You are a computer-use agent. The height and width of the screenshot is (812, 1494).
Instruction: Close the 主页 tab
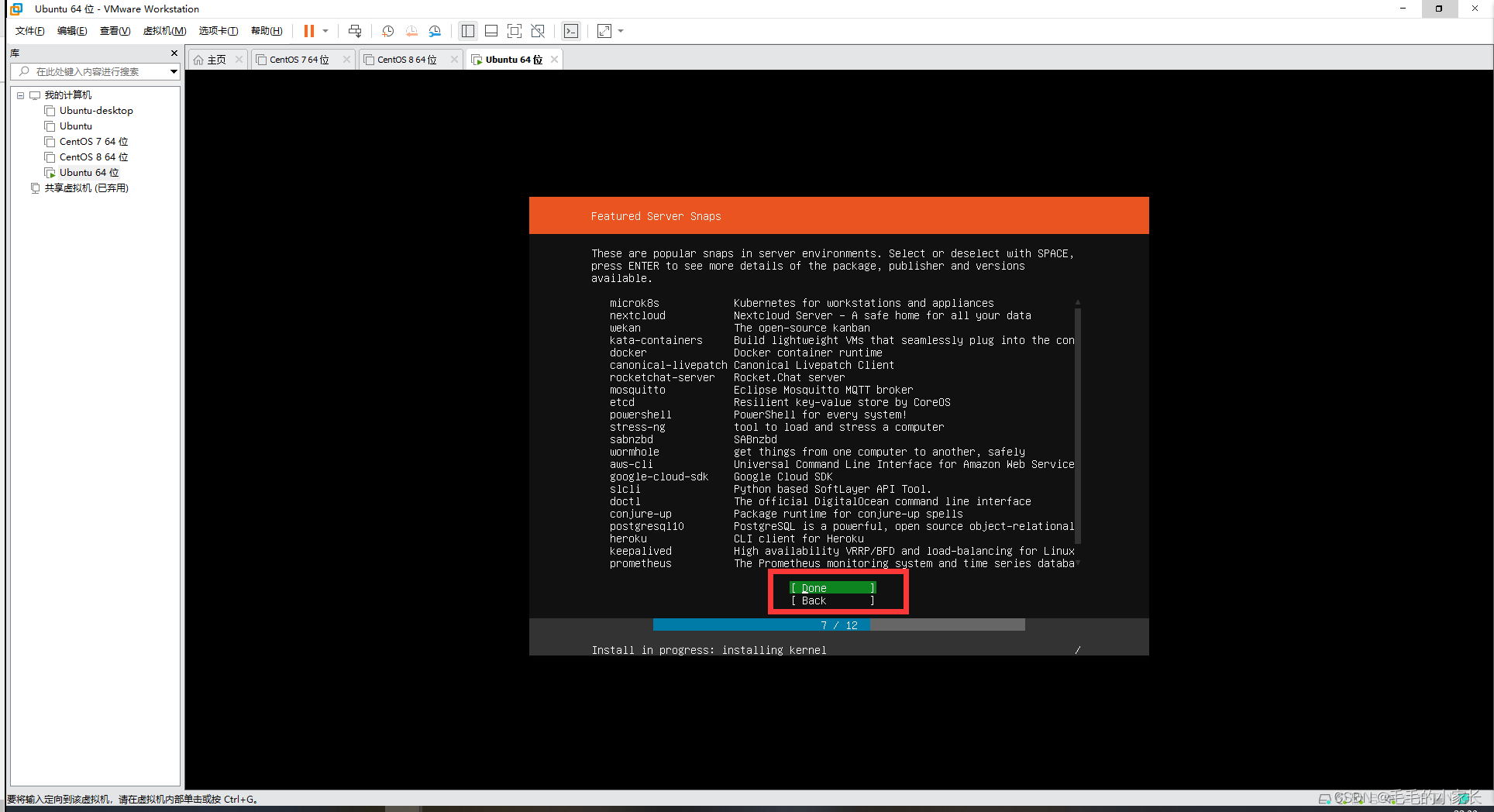tap(239, 60)
